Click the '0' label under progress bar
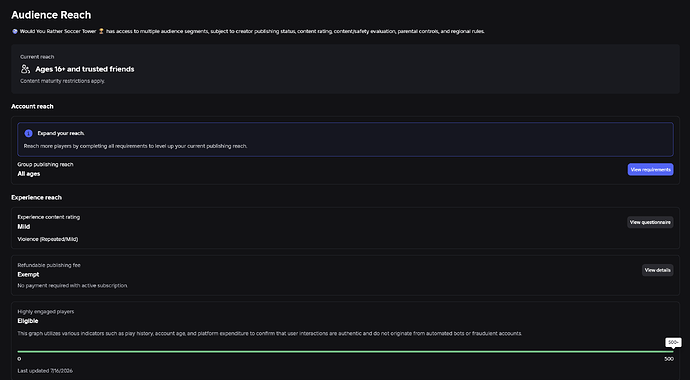The height and width of the screenshot is (380, 690). pyautogui.click(x=19, y=359)
